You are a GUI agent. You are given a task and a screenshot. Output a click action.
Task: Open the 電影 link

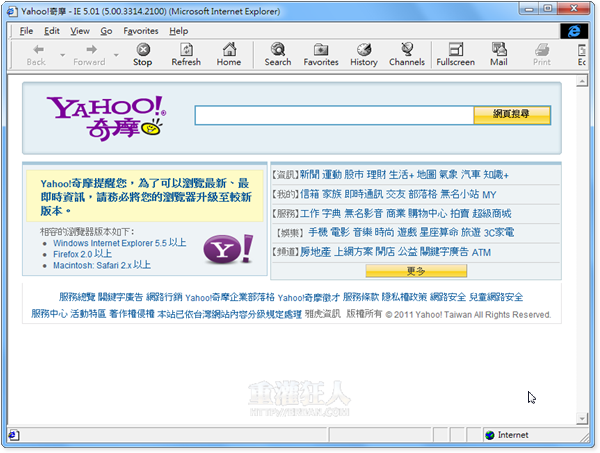(340, 232)
